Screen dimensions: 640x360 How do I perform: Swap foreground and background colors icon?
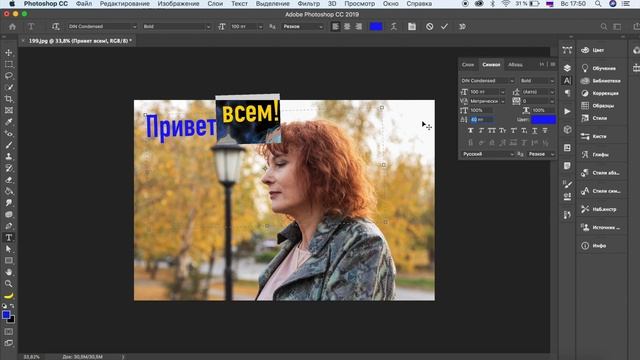pyautogui.click(x=12, y=306)
